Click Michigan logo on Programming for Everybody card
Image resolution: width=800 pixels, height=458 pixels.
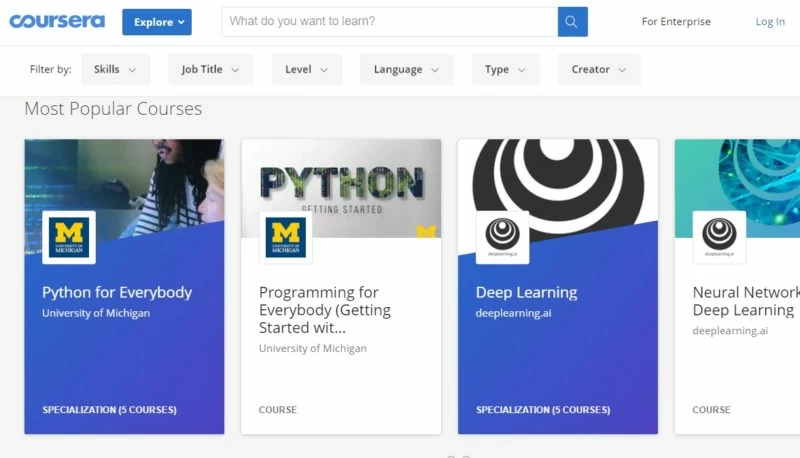(286, 237)
